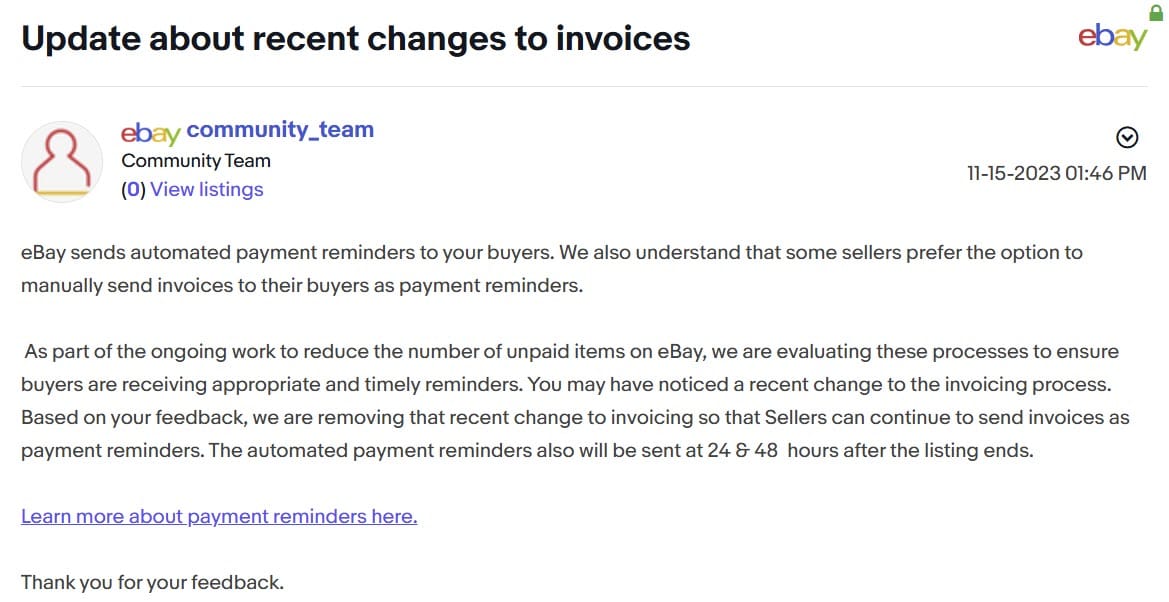This screenshot has width=1169, height=602.
Task: Click the line mentioning 24 & 48 hours
Action: coord(526,450)
